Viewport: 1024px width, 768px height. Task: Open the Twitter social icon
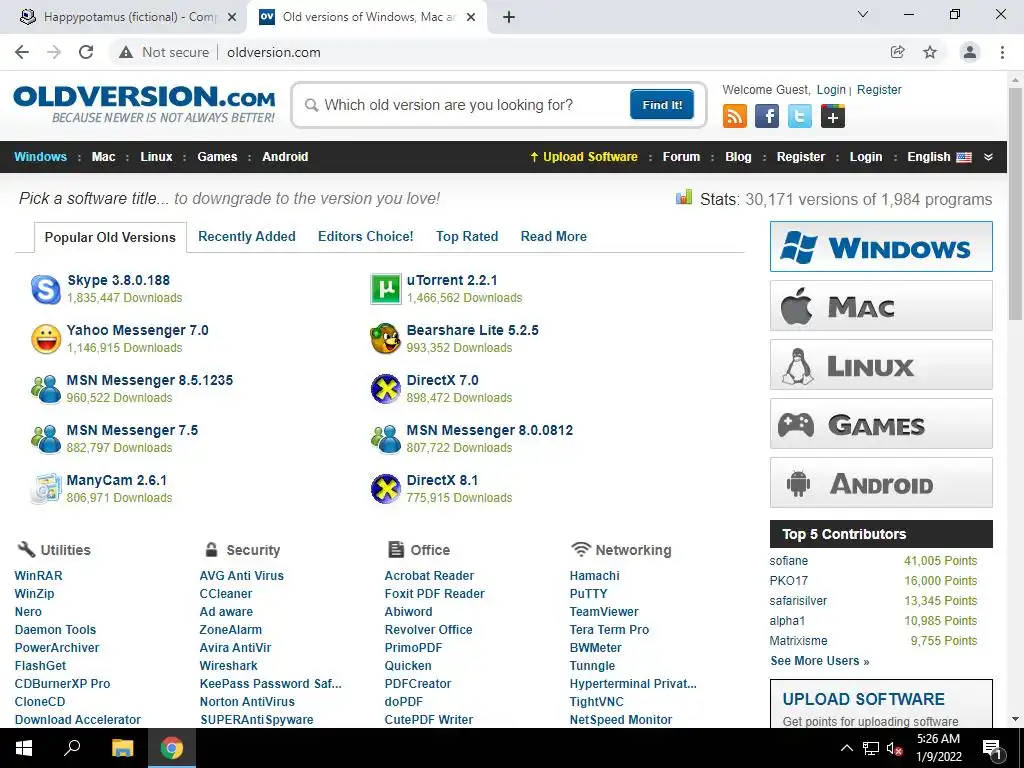coord(799,117)
